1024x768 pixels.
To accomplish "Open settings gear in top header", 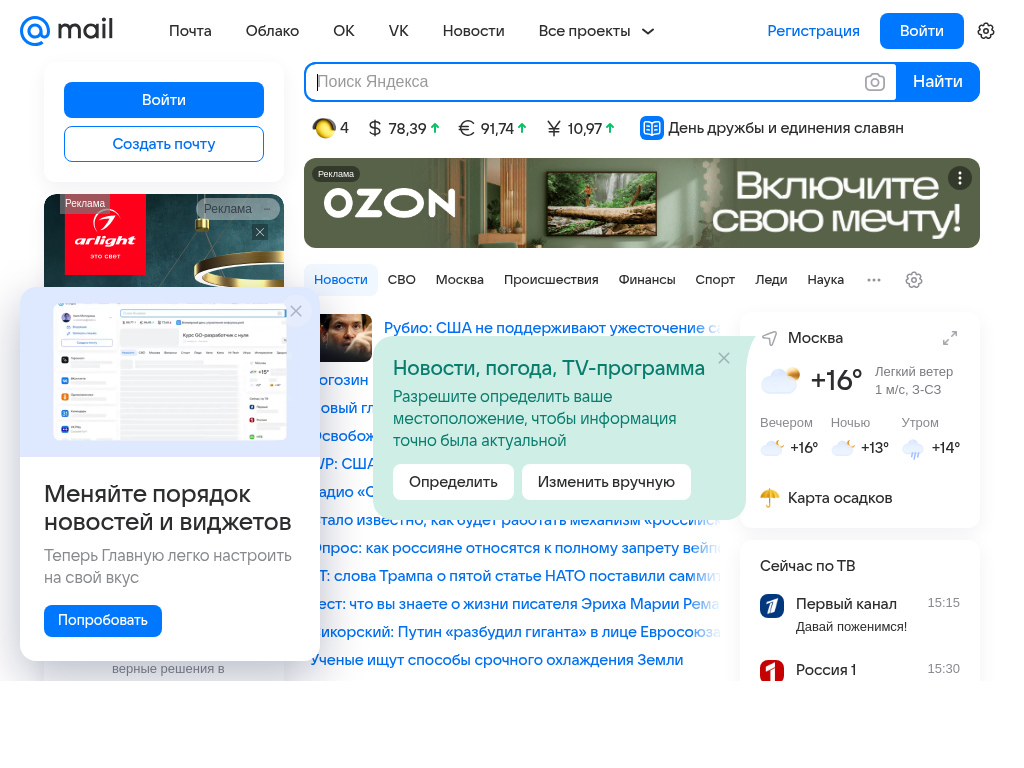I will [985, 31].
